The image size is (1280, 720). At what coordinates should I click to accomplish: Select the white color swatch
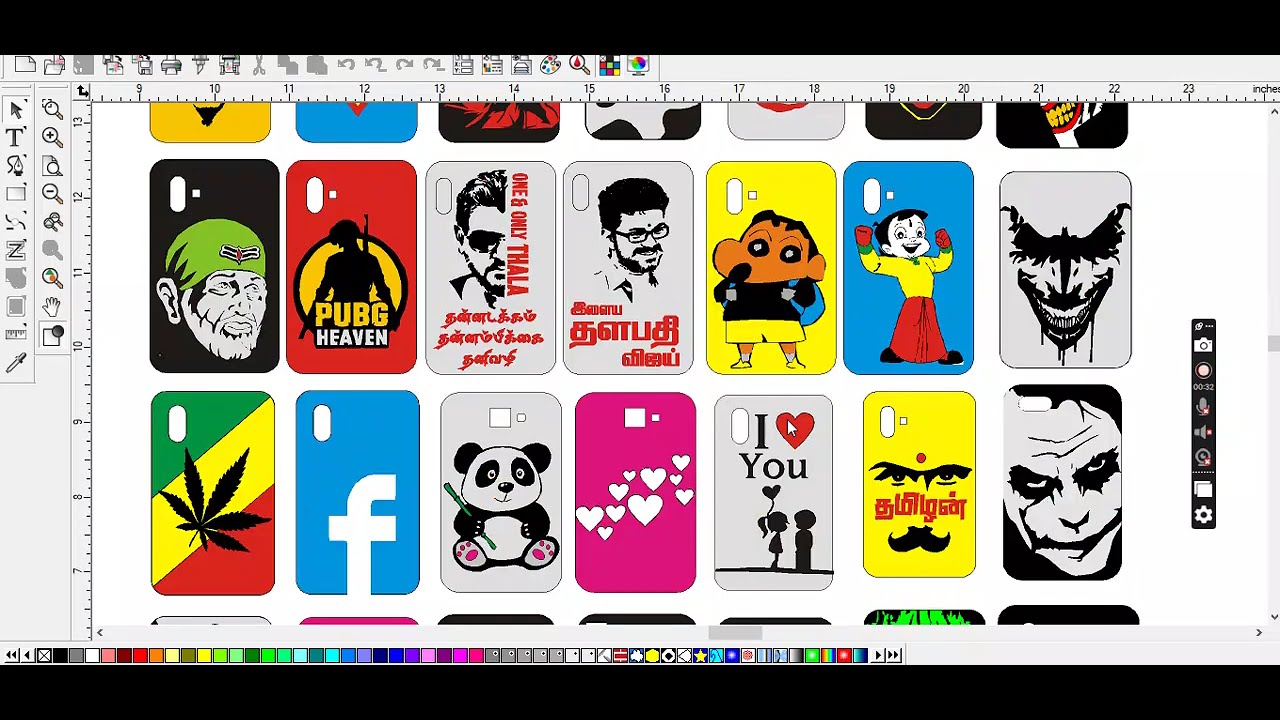[x=92, y=655]
